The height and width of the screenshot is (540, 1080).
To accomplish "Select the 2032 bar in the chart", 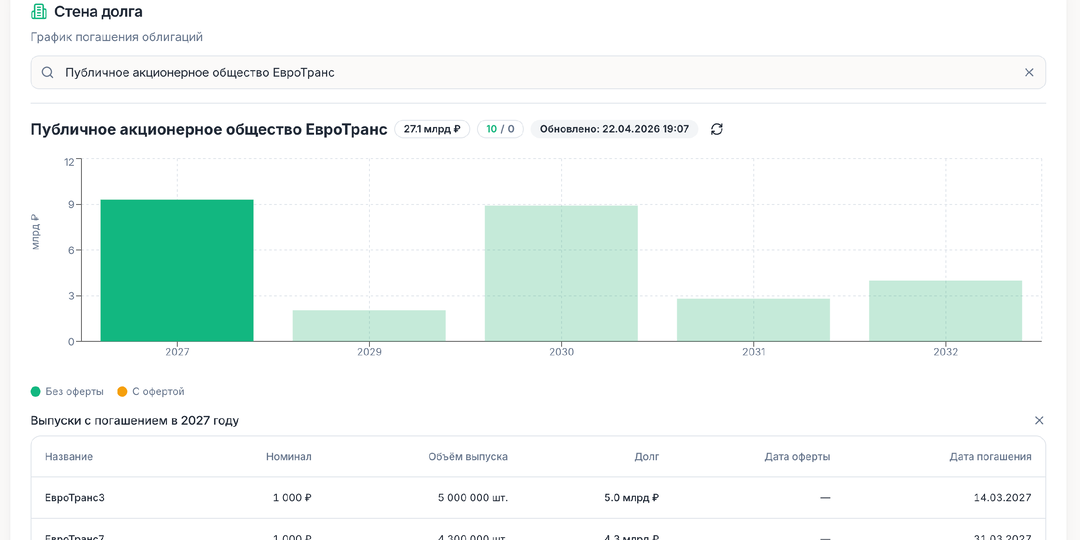I will [x=946, y=311].
